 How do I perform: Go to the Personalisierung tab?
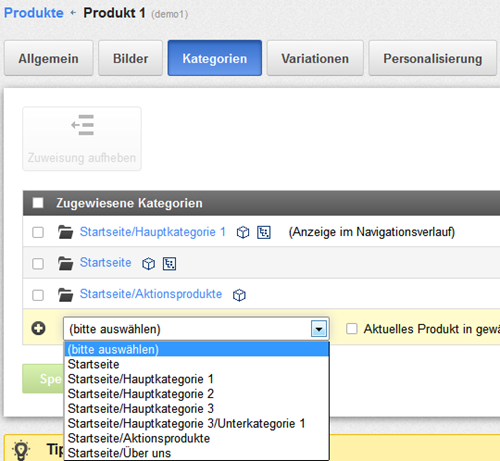(433, 58)
